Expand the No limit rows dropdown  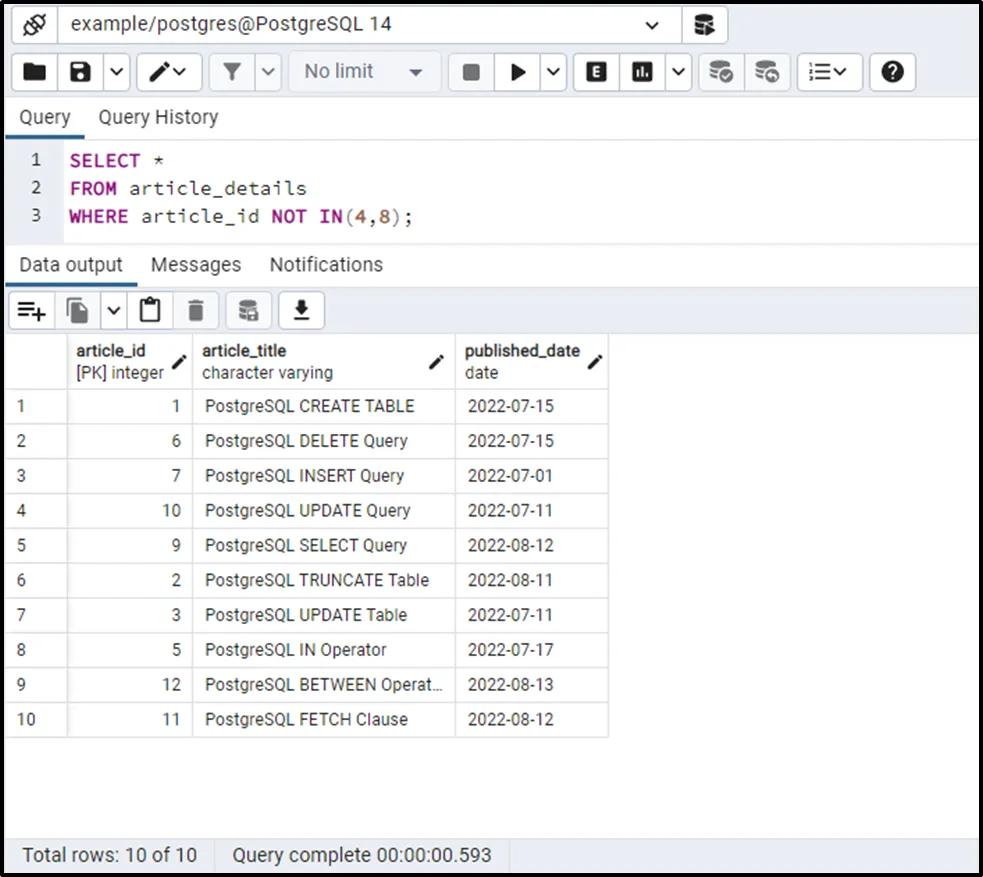coord(364,72)
